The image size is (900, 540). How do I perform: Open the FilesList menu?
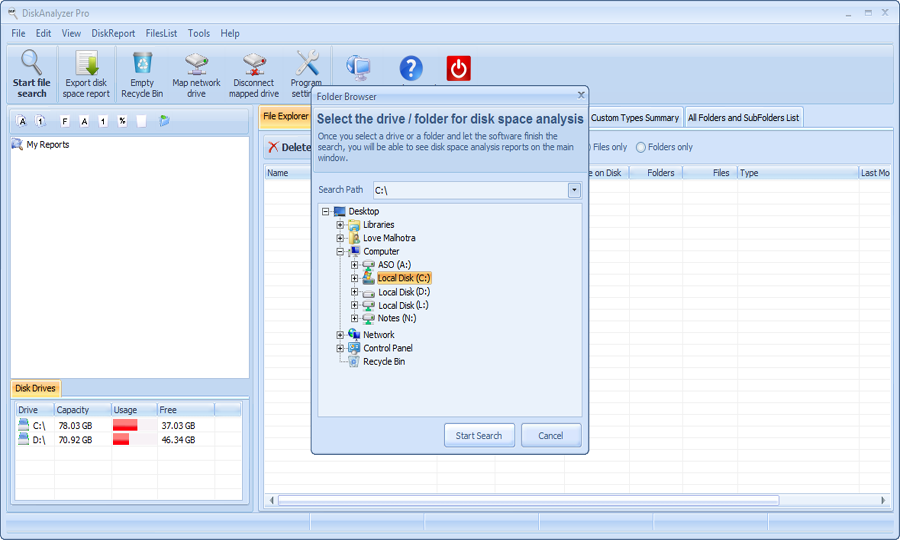coord(161,33)
